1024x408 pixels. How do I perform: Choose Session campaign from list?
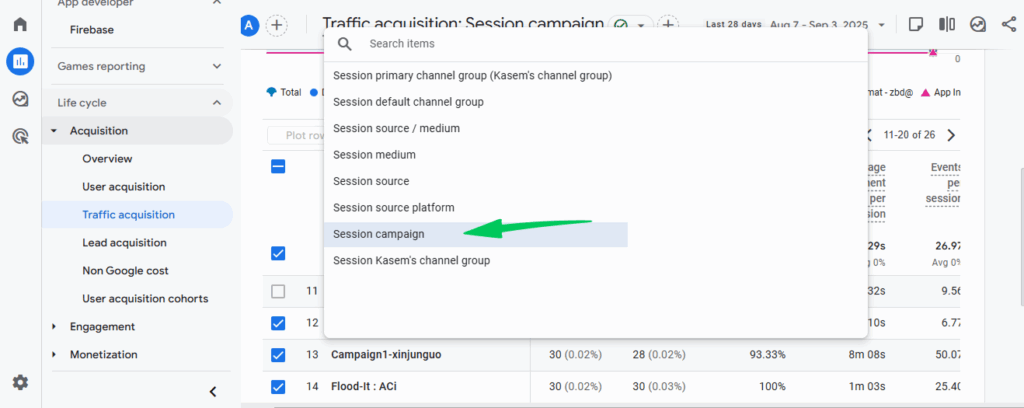coord(379,234)
